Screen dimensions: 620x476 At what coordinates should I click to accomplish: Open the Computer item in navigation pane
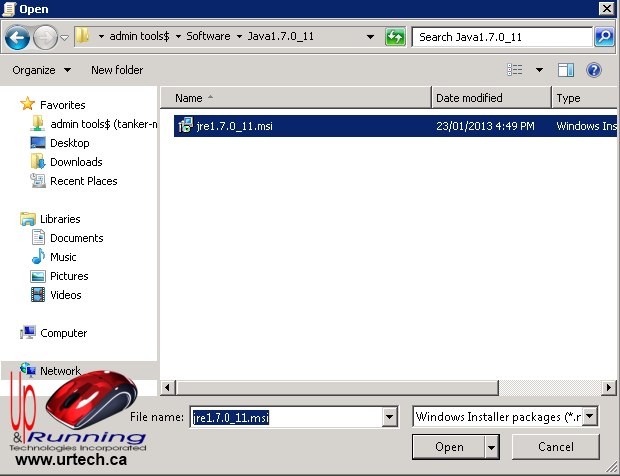pyautogui.click(x=63, y=333)
